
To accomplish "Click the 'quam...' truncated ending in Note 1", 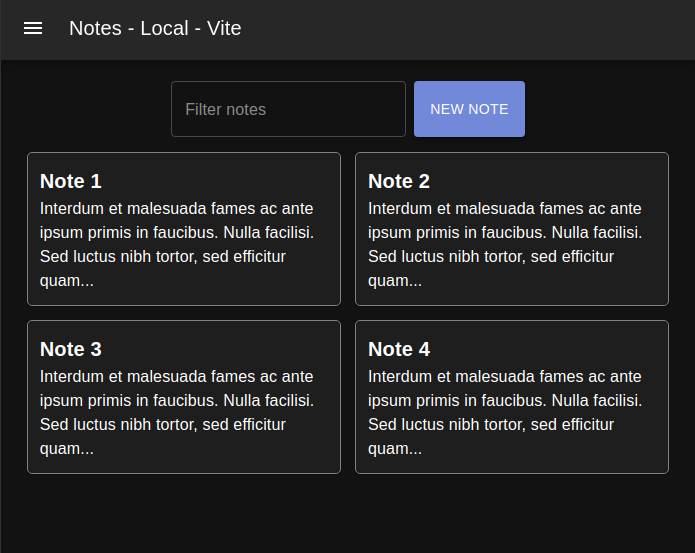I will pos(67,281).
